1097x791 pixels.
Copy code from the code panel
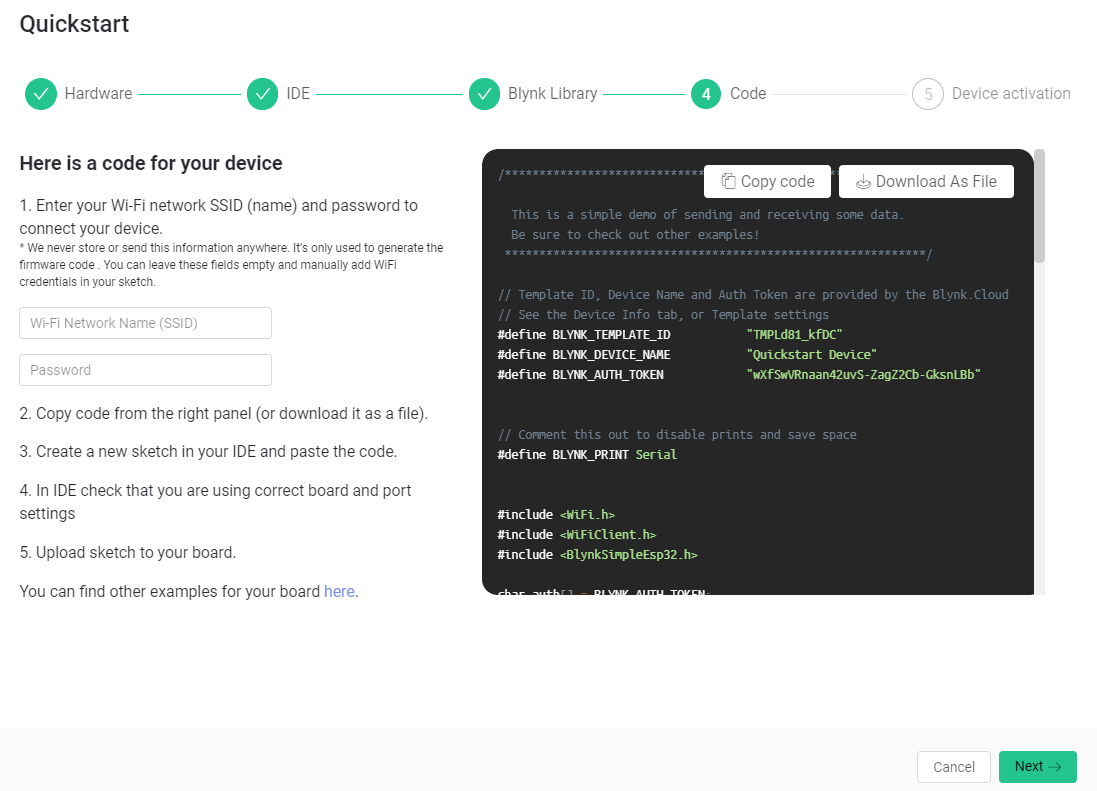(767, 182)
